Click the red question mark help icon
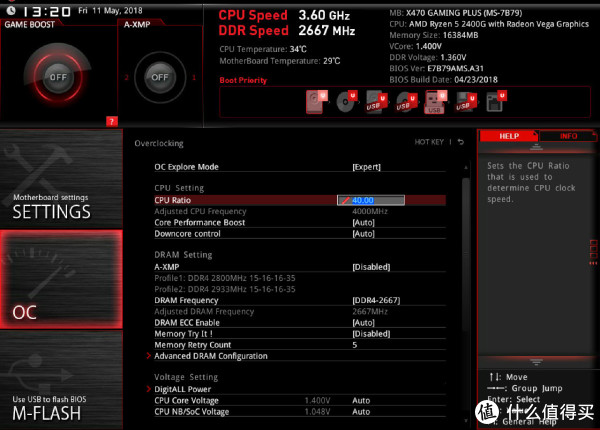 pyautogui.click(x=111, y=121)
